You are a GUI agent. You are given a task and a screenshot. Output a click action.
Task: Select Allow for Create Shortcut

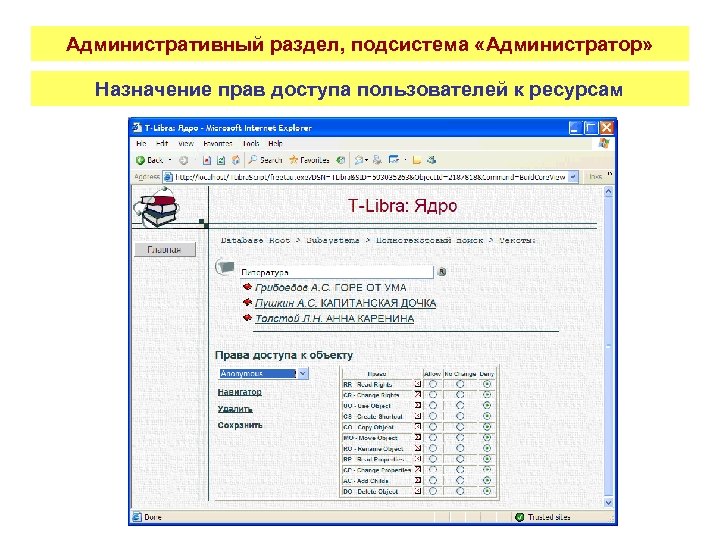point(433,416)
